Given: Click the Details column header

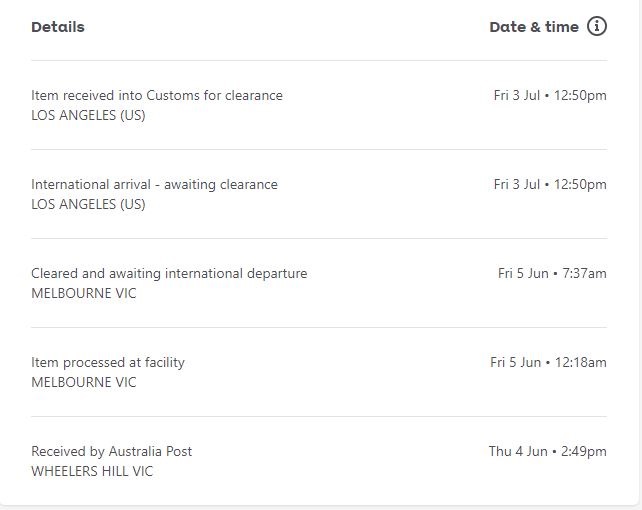Looking at the screenshot, I should tap(58, 27).
